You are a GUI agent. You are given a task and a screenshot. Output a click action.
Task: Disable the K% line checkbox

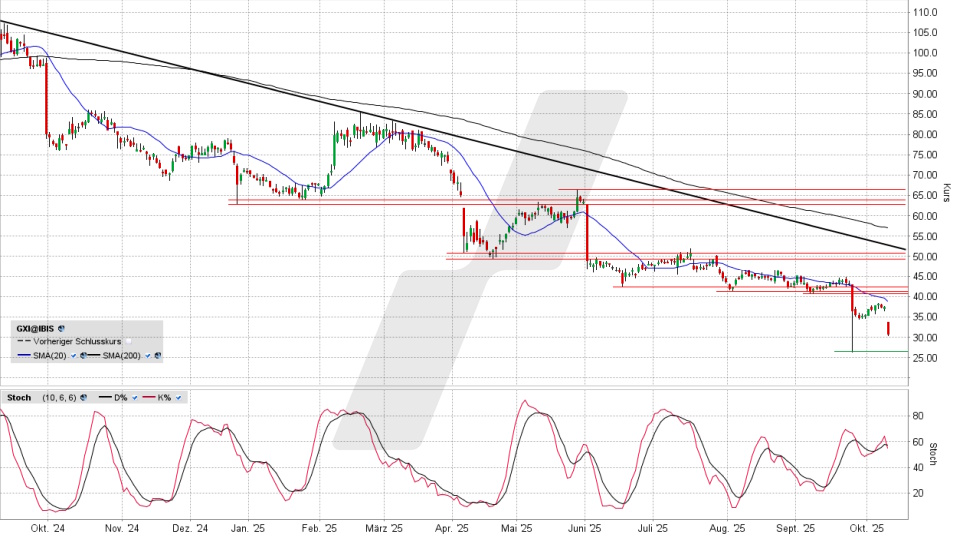coord(179,398)
